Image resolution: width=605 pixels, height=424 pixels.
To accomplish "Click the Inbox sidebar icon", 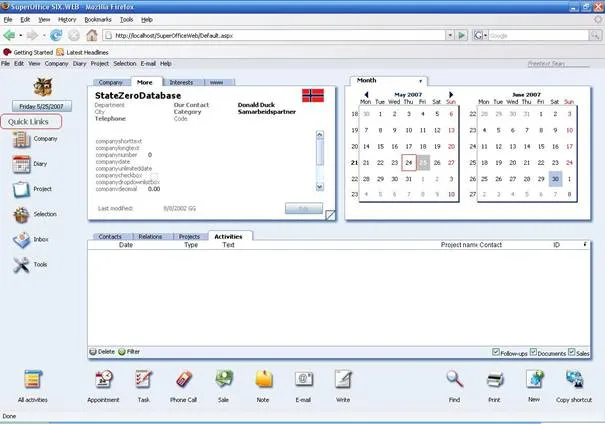I will coord(24,241).
